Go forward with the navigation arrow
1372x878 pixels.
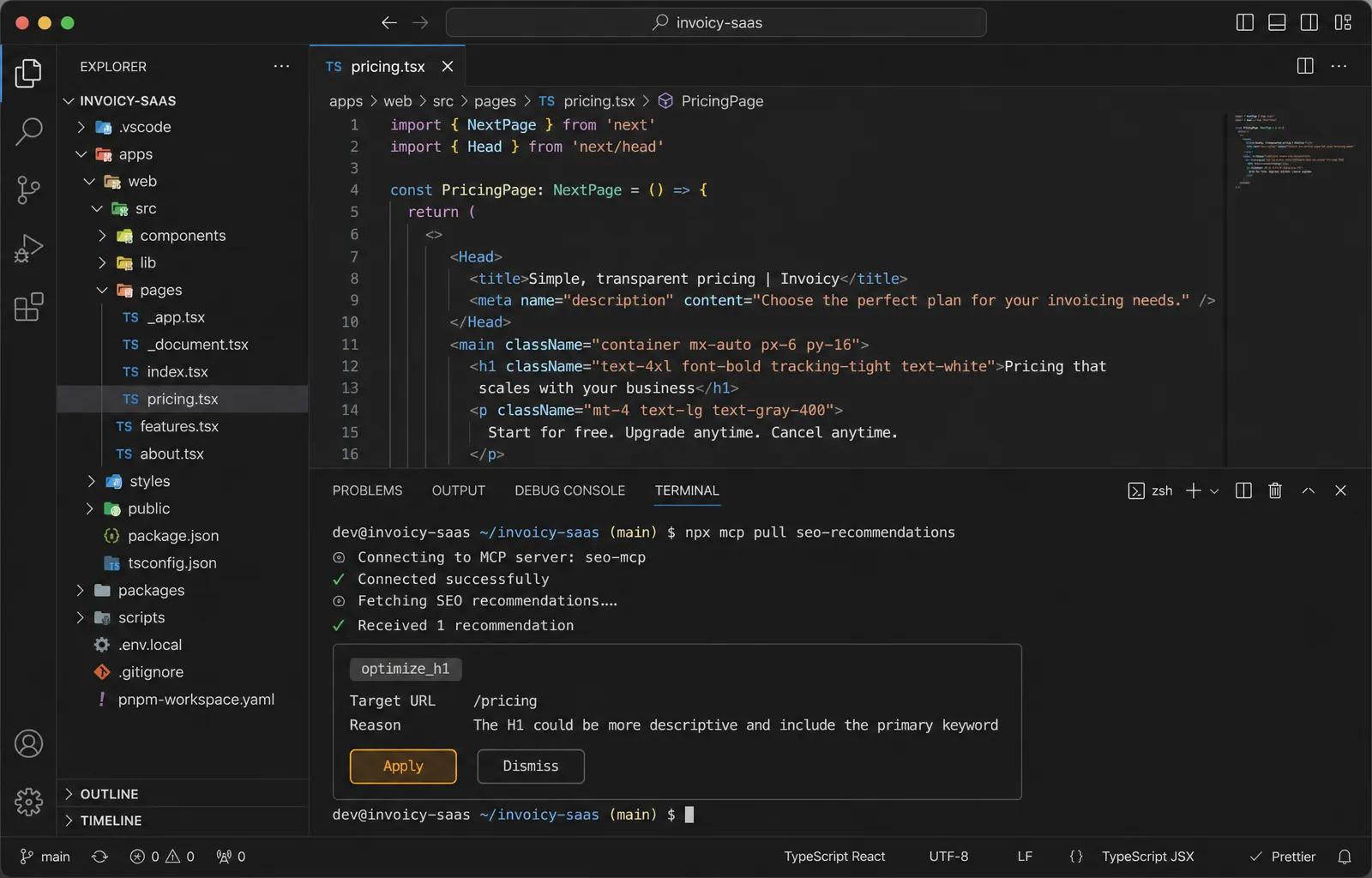click(420, 22)
